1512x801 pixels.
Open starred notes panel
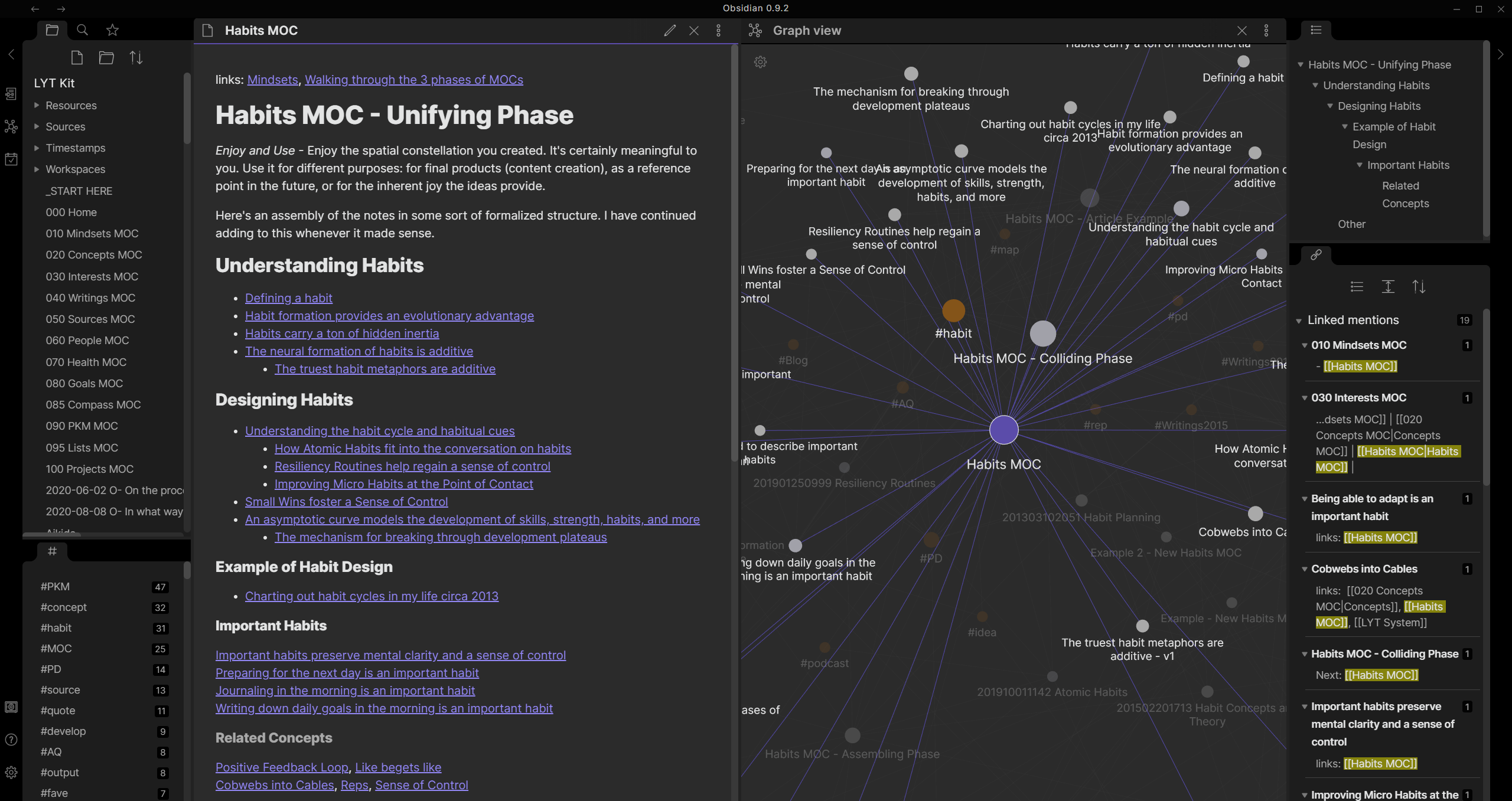[x=113, y=30]
